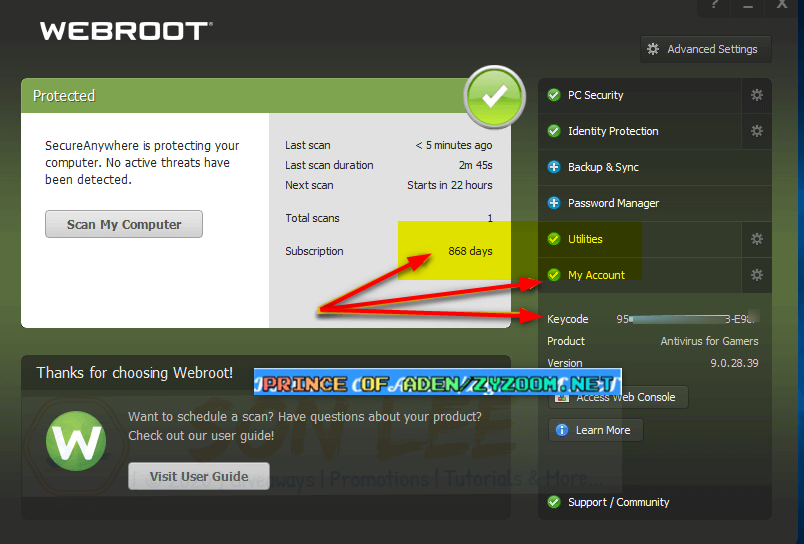Minimize the Webroot window
804x544 pixels.
(x=748, y=5)
